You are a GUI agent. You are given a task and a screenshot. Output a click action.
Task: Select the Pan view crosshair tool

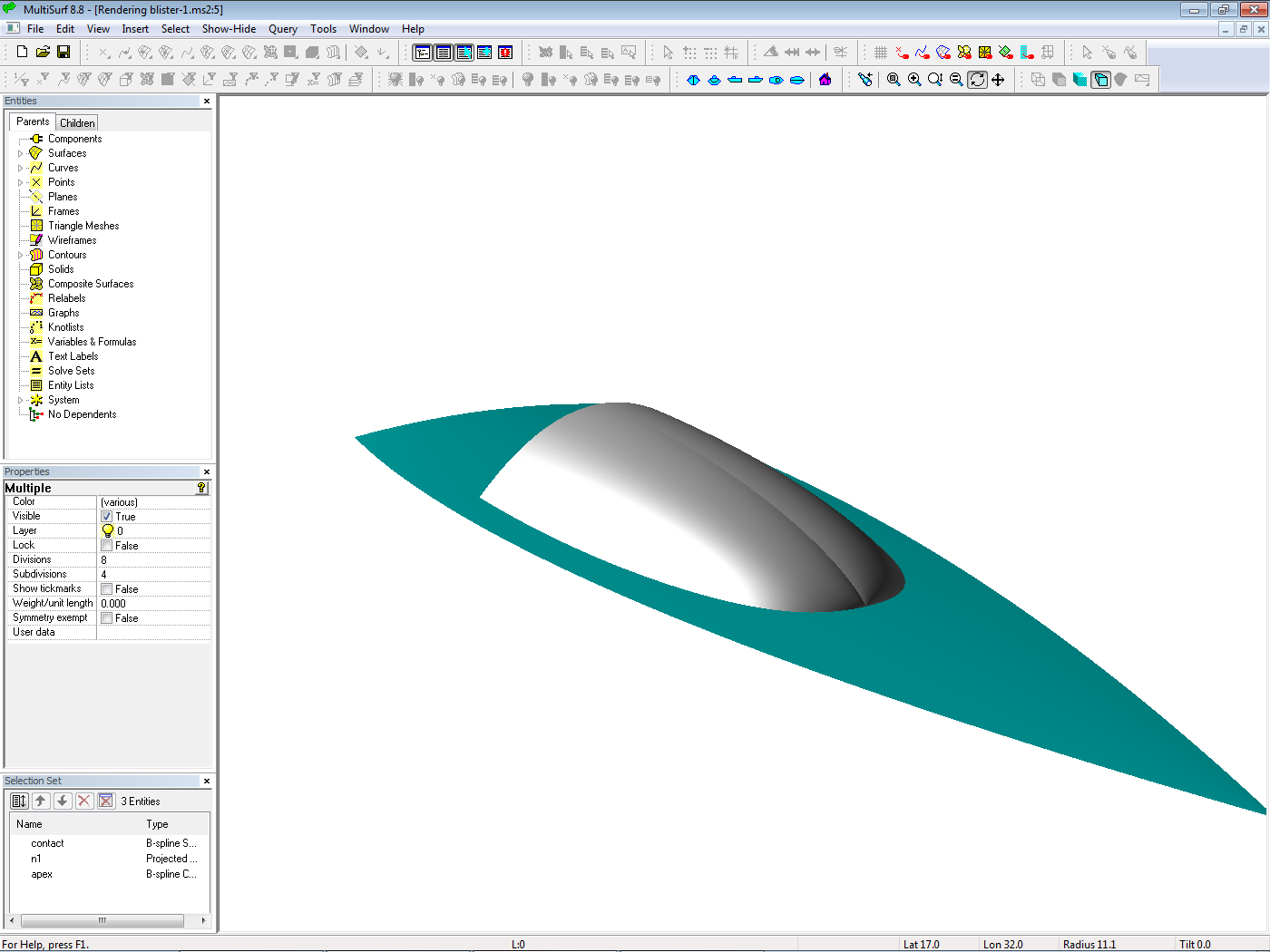pos(998,80)
